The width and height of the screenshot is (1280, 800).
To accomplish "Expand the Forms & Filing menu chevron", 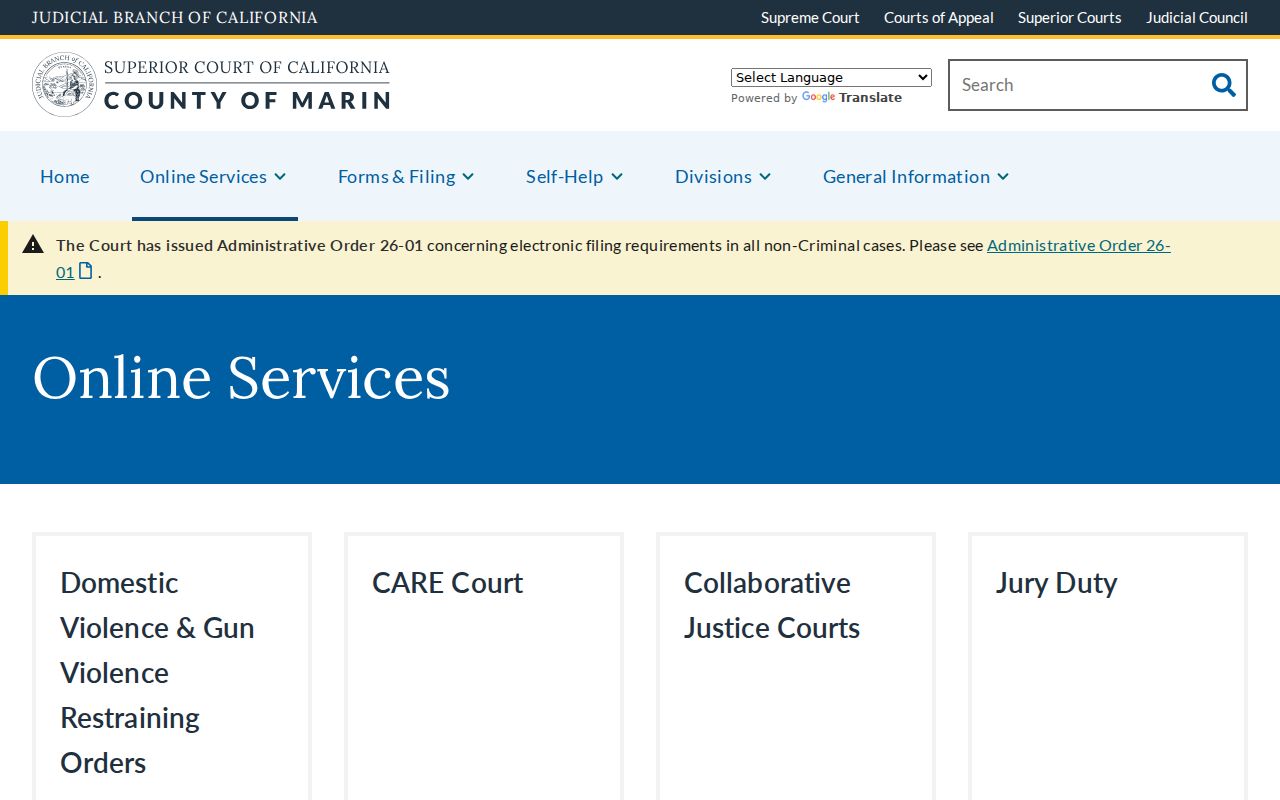I will (x=468, y=177).
